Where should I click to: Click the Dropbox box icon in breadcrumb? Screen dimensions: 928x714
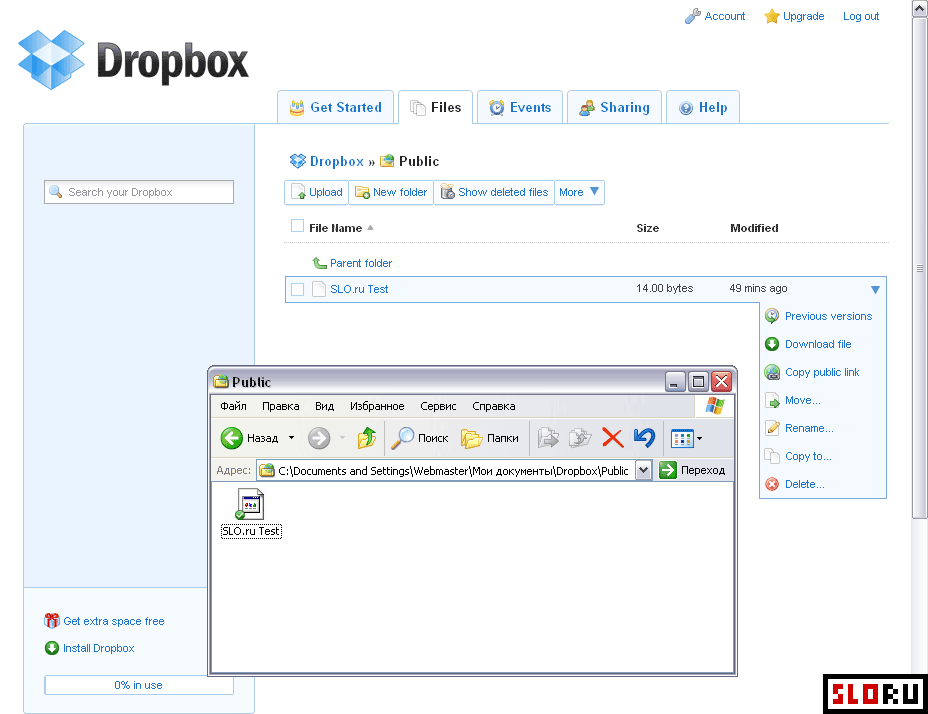click(298, 161)
